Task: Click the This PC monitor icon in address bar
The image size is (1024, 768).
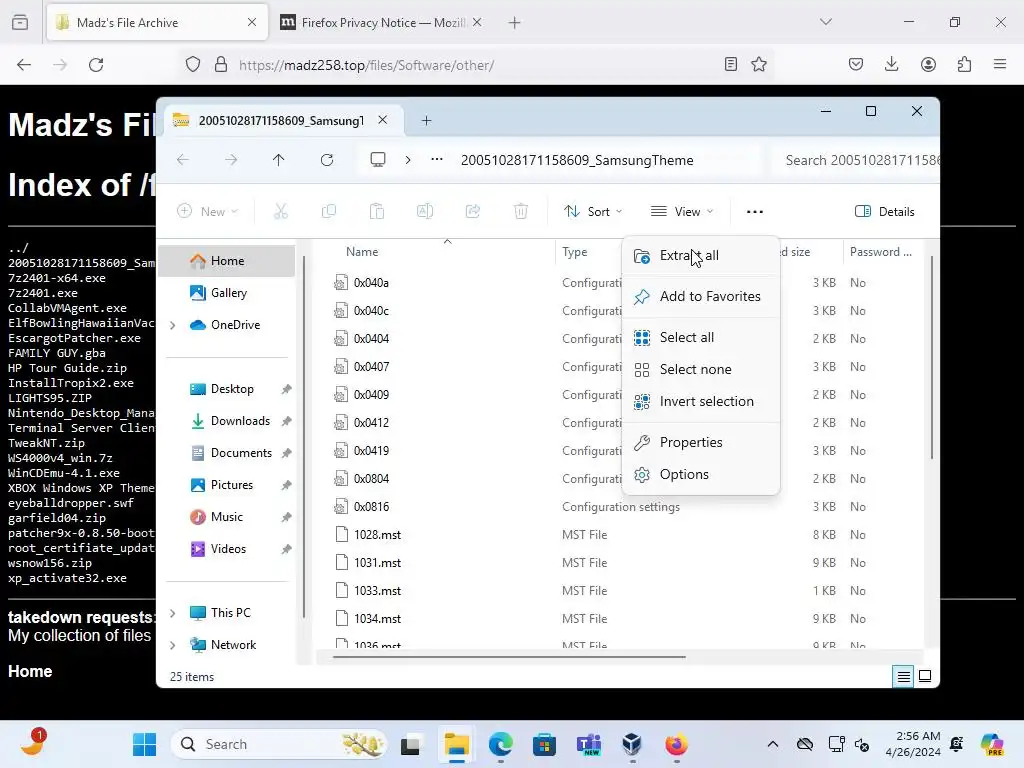Action: [378, 160]
